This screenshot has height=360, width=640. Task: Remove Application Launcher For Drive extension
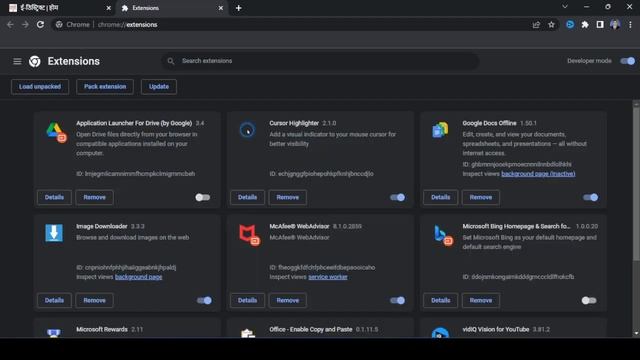click(x=95, y=197)
